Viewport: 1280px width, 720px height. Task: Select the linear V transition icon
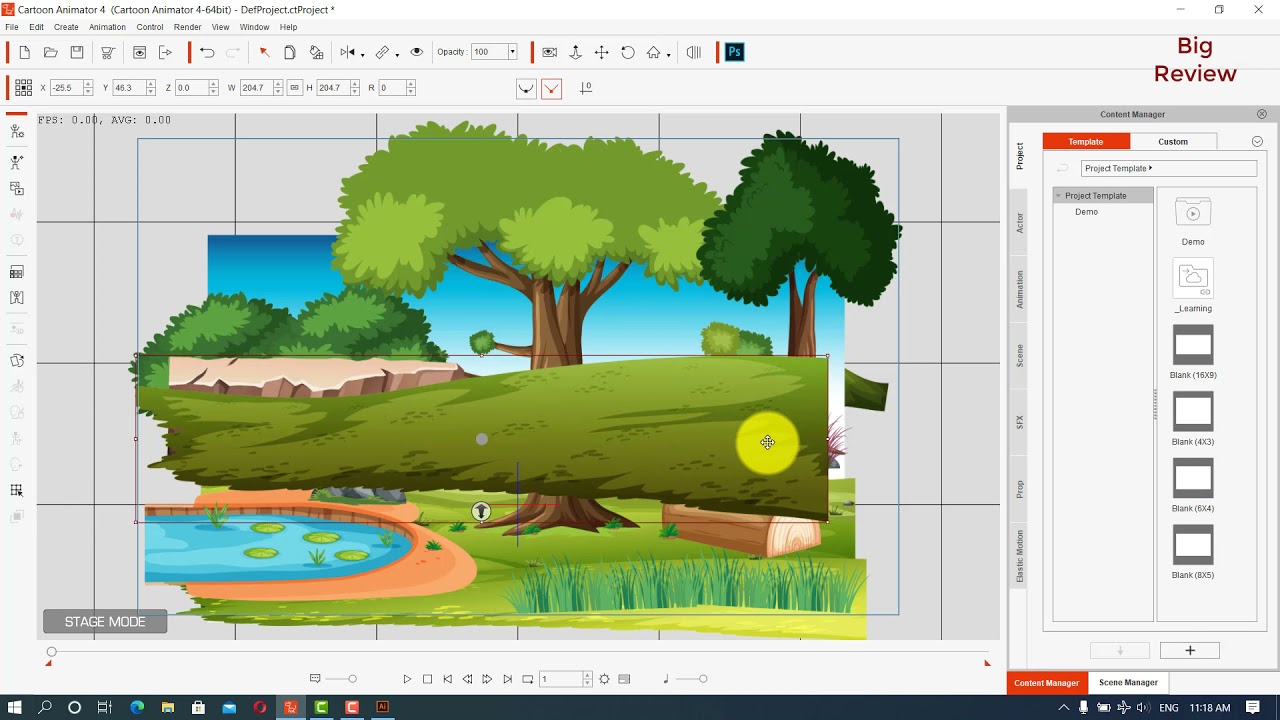click(x=552, y=88)
